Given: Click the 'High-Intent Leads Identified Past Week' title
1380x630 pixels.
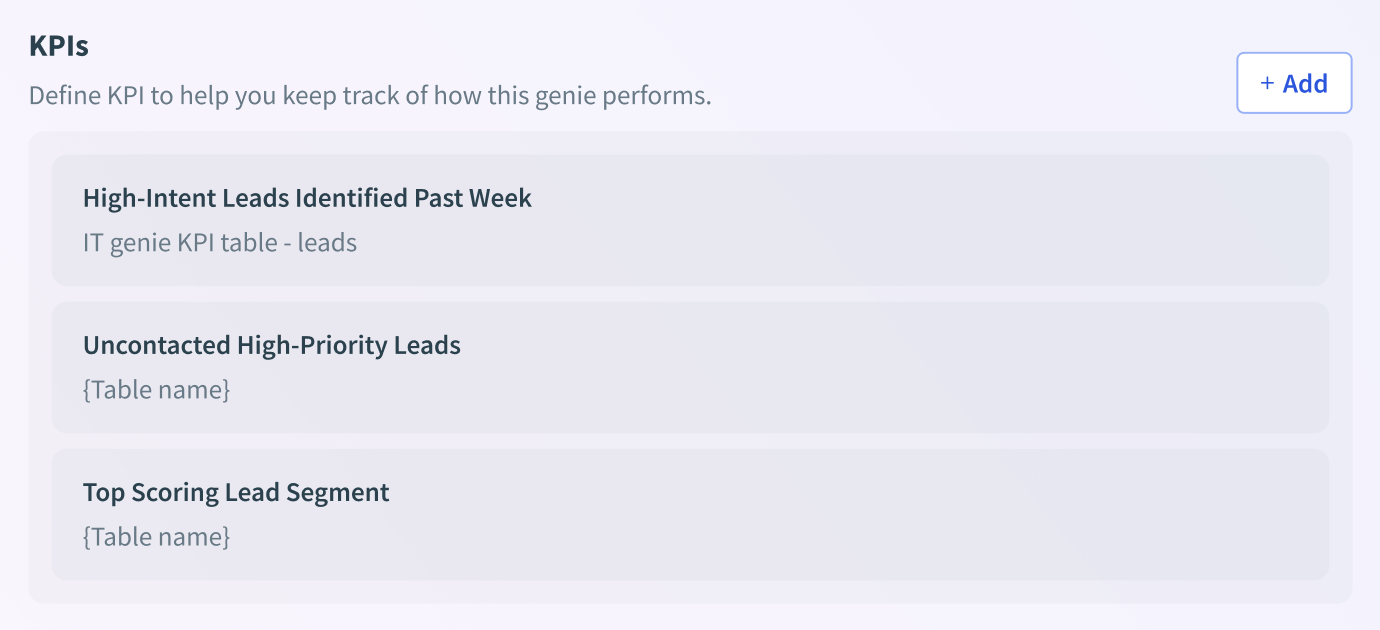Looking at the screenshot, I should (307, 198).
